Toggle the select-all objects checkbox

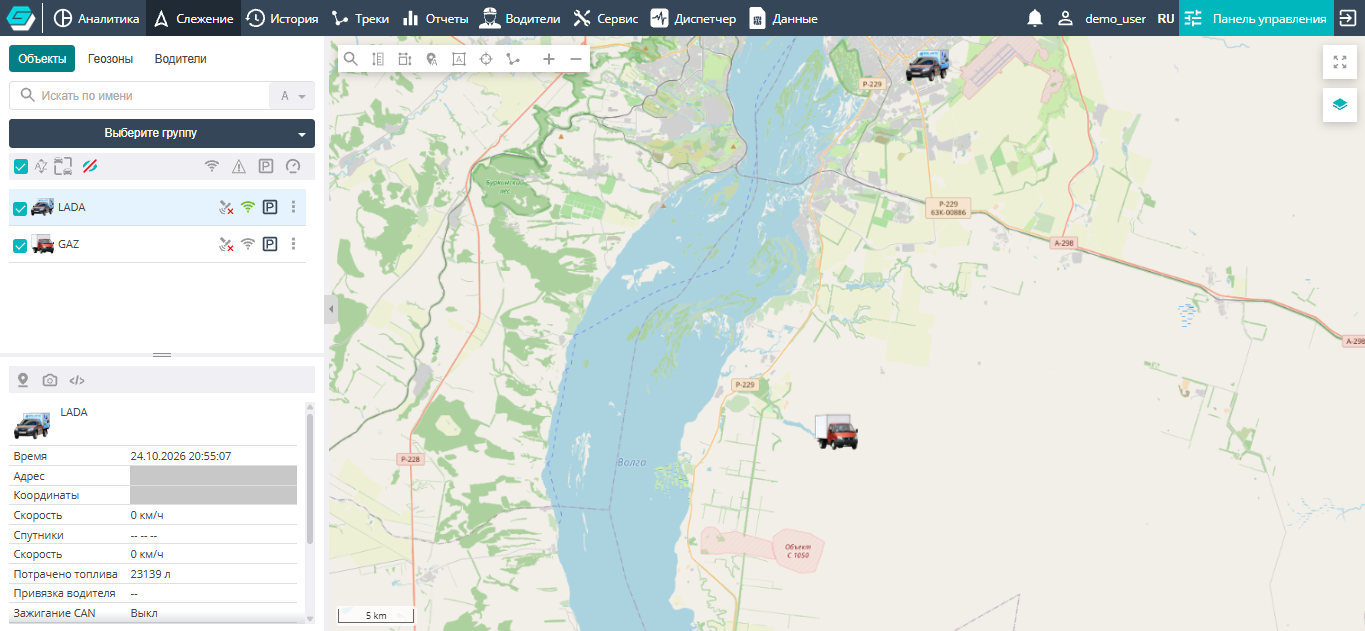coord(21,166)
